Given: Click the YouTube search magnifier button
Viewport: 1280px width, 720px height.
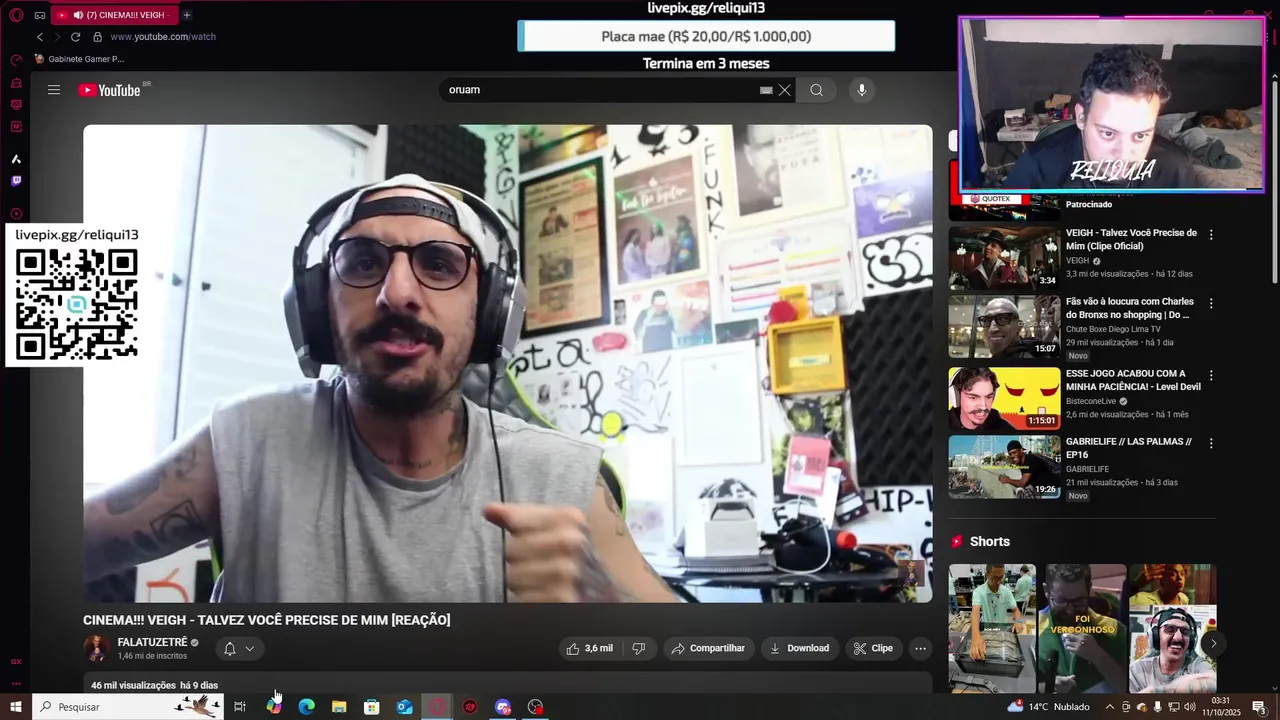Looking at the screenshot, I should [817, 90].
